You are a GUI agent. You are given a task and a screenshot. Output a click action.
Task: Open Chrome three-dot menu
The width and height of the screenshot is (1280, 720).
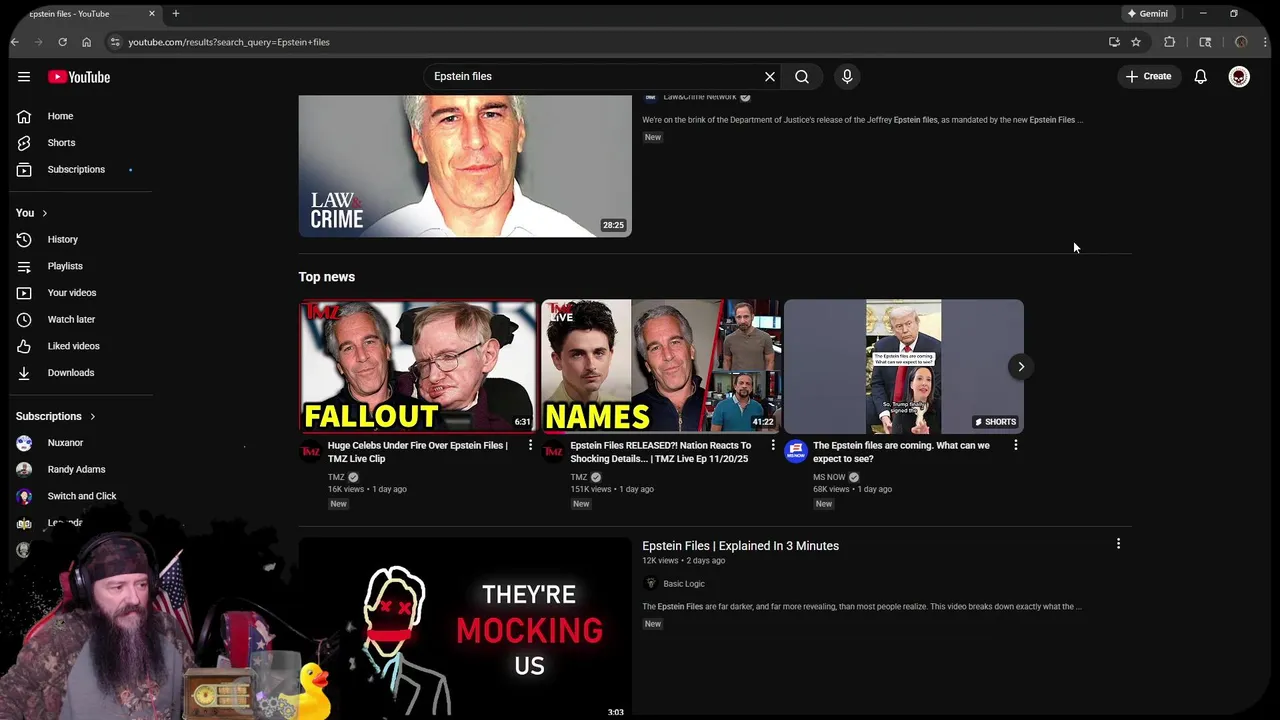[1266, 42]
